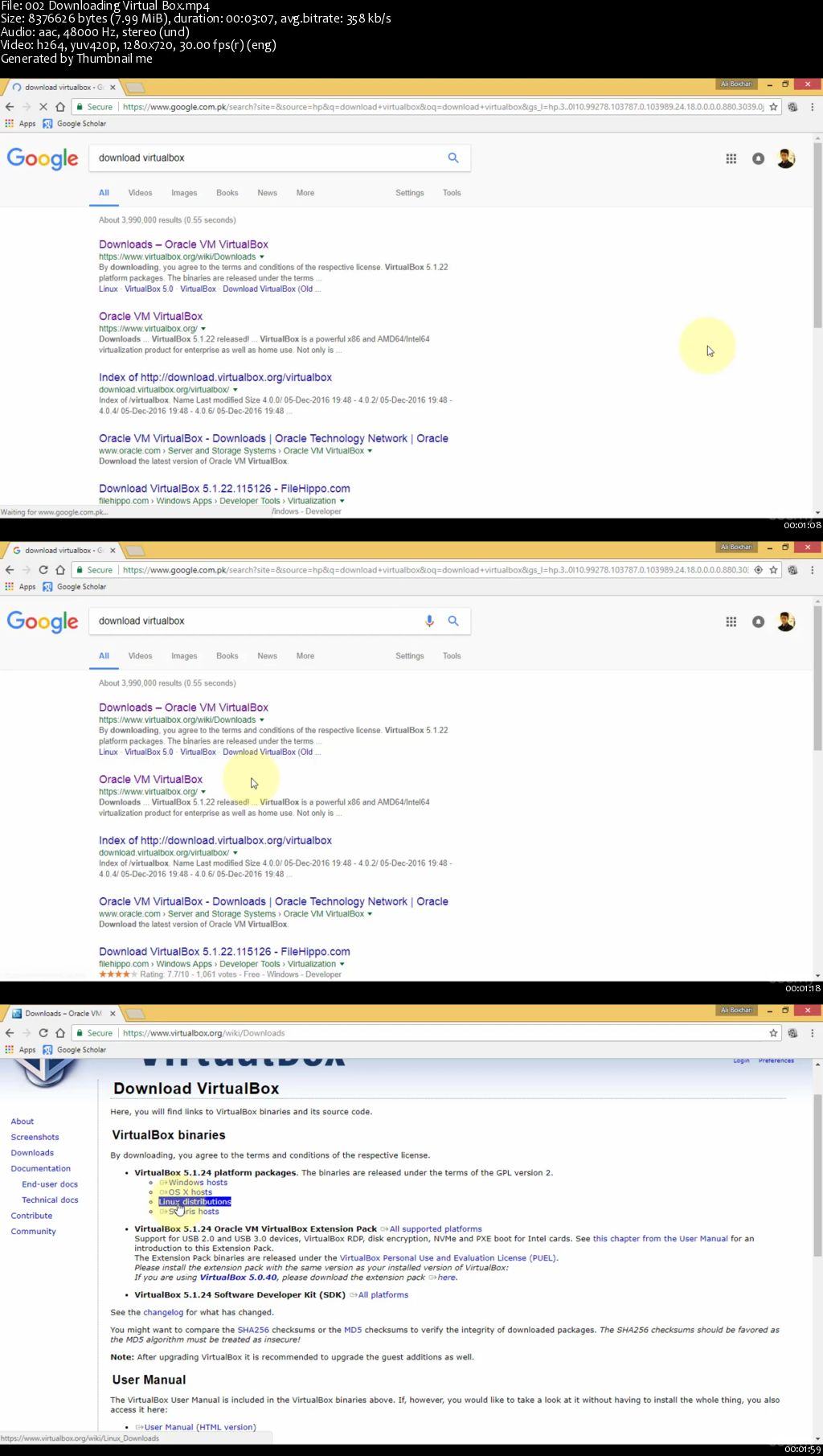The width and height of the screenshot is (823, 1456).
Task: Open Apps bookmark in VirtualBox window
Action: [x=21, y=1049]
